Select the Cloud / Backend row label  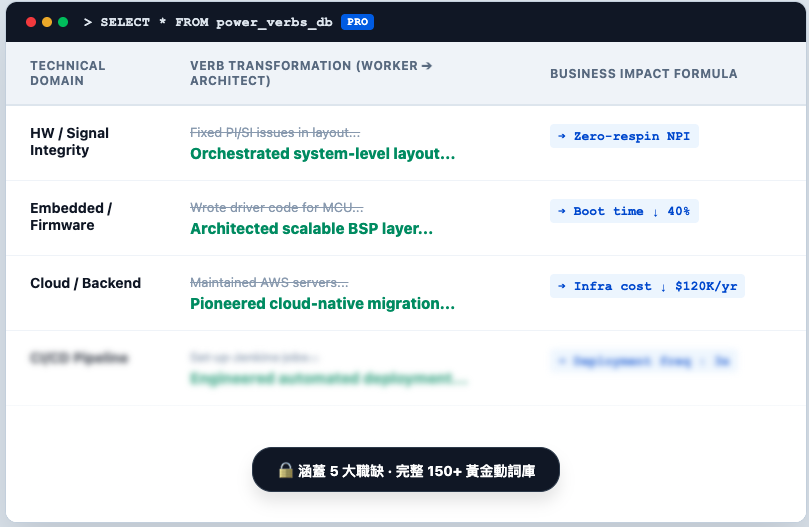pyautogui.click(x=85, y=283)
